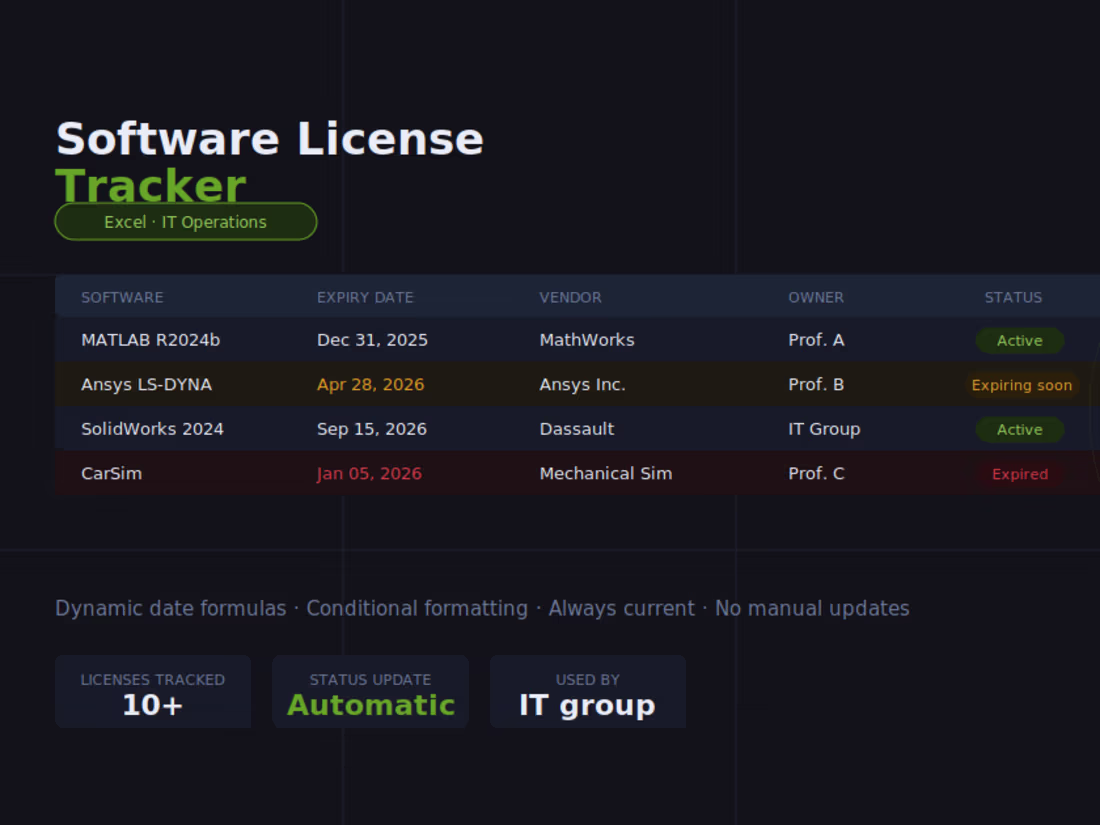Click the Prof. C owner cell
This screenshot has height=825, width=1100.
pos(817,474)
